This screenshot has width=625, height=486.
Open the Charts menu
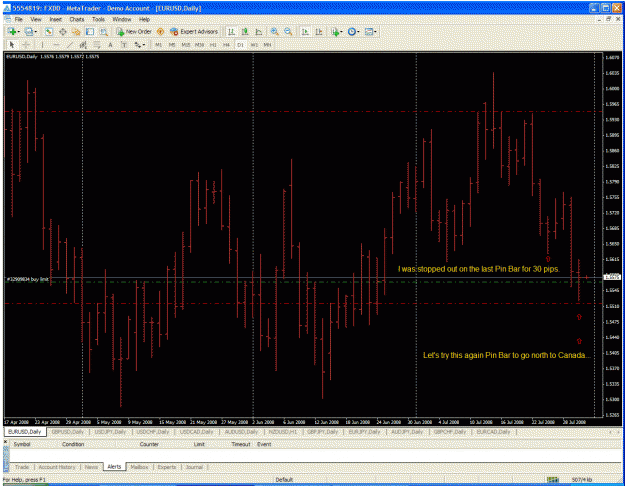coord(77,19)
